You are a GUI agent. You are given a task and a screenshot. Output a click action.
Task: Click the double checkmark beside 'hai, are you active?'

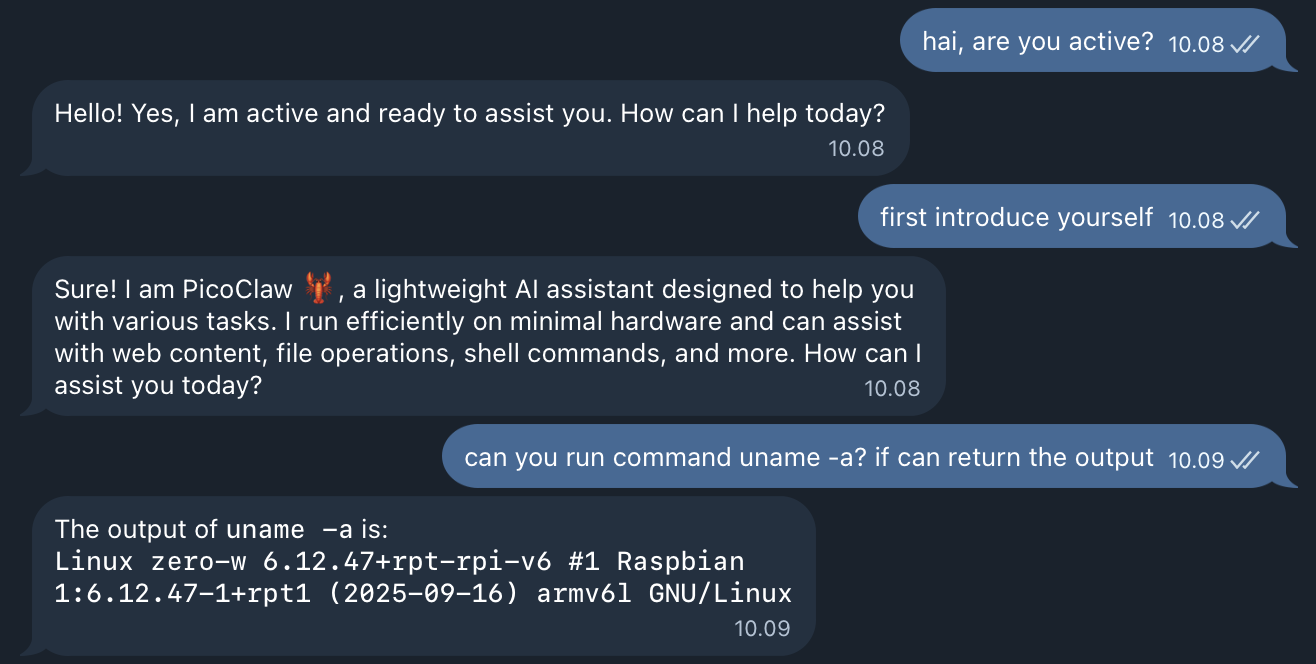1244,42
